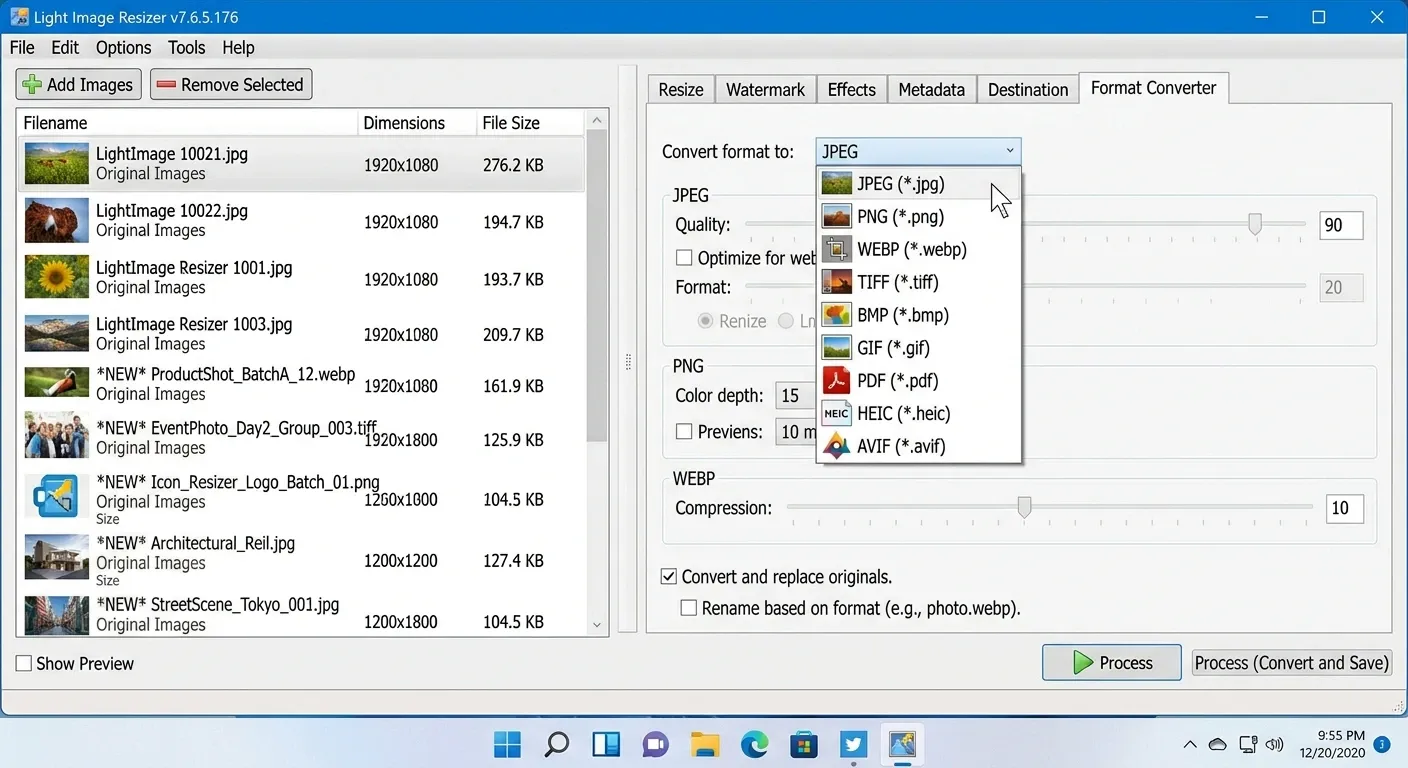Click the JPEG quality value field 90
Viewport: 1408px width, 768px height.
tap(1341, 225)
